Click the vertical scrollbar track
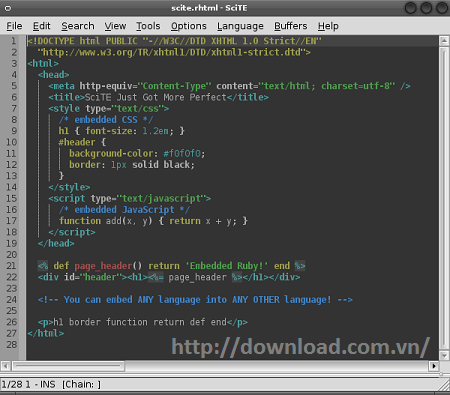Viewport: 450px width, 395px height. click(x=444, y=198)
